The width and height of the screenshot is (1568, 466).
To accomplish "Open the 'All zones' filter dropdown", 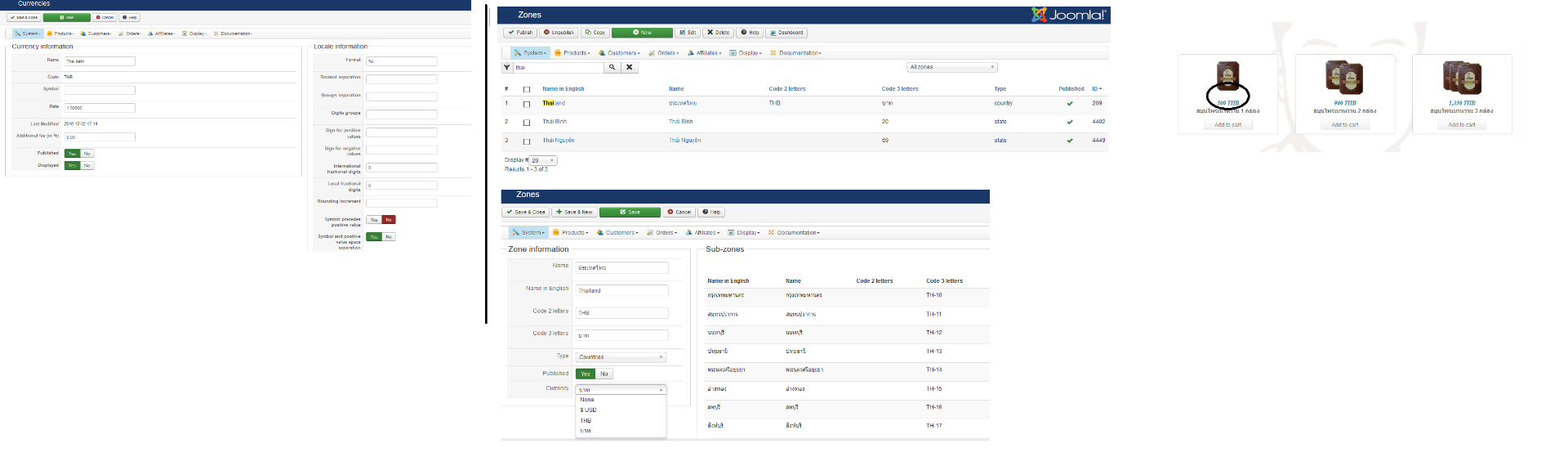I will click(951, 67).
